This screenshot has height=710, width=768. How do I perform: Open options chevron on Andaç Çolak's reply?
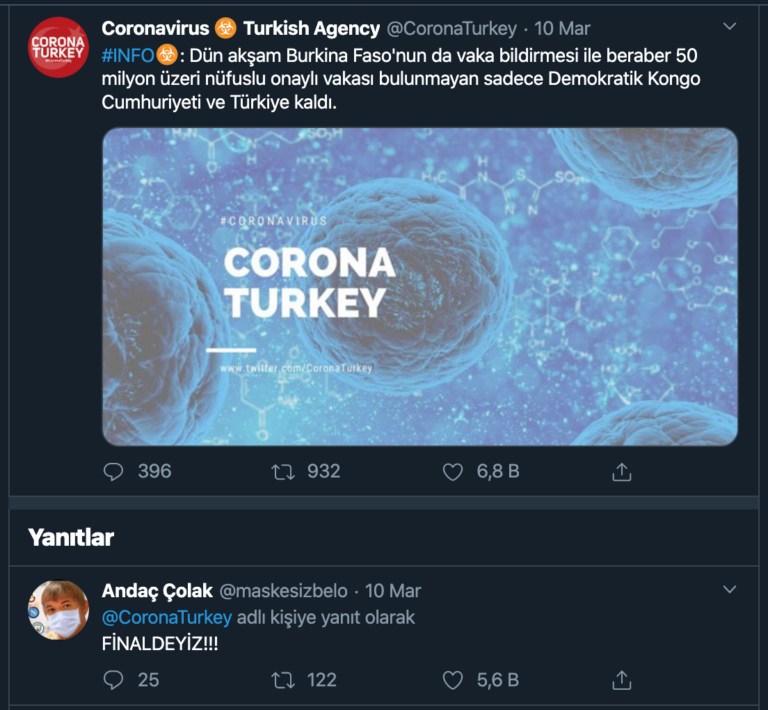coord(729,589)
